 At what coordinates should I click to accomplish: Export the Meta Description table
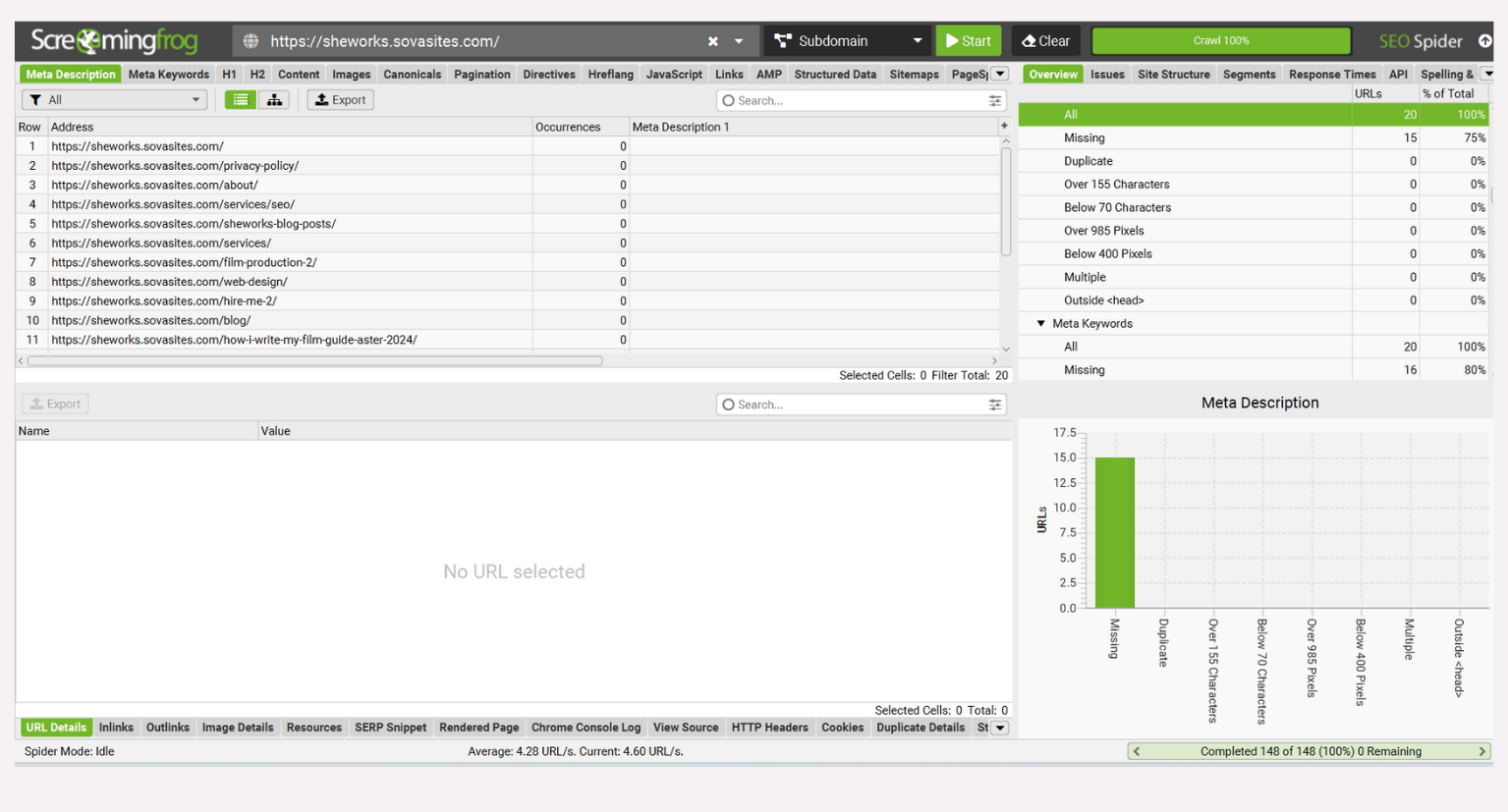coord(340,100)
